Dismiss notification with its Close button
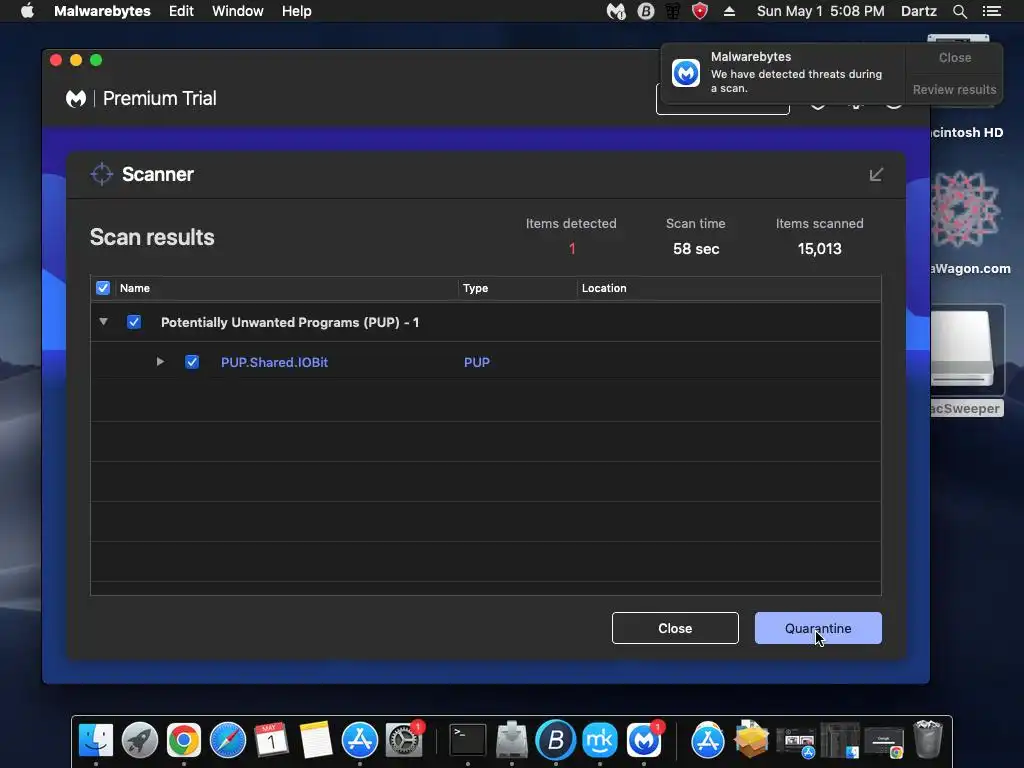The height and width of the screenshot is (768, 1024). pos(954,57)
